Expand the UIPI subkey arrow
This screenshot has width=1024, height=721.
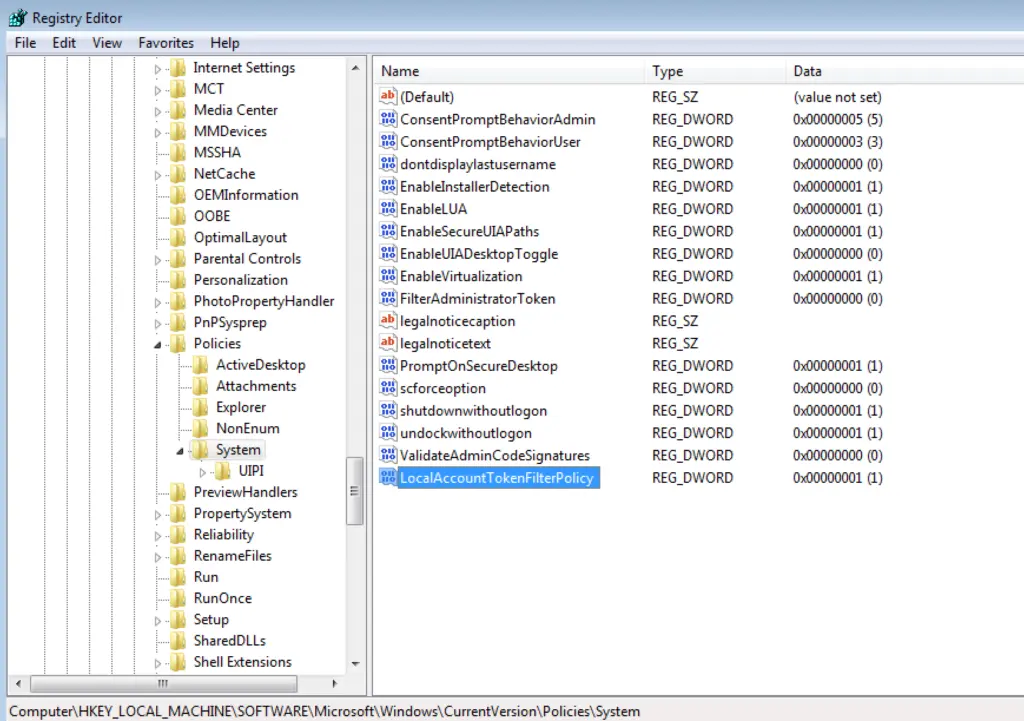tap(202, 472)
